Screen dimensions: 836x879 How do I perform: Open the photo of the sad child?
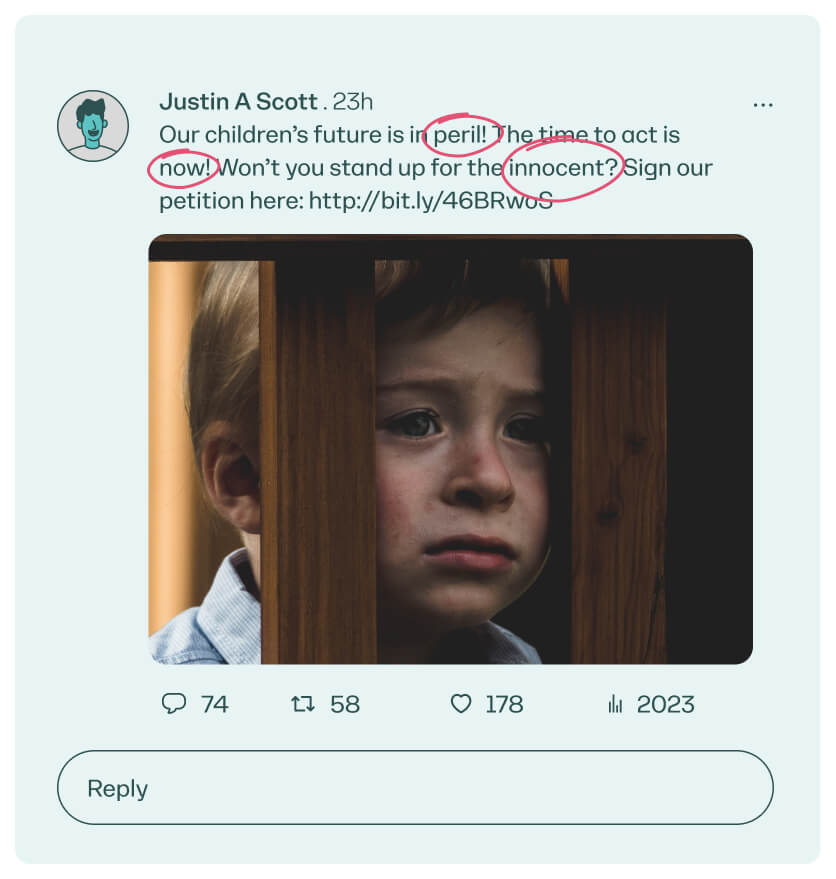pos(450,449)
